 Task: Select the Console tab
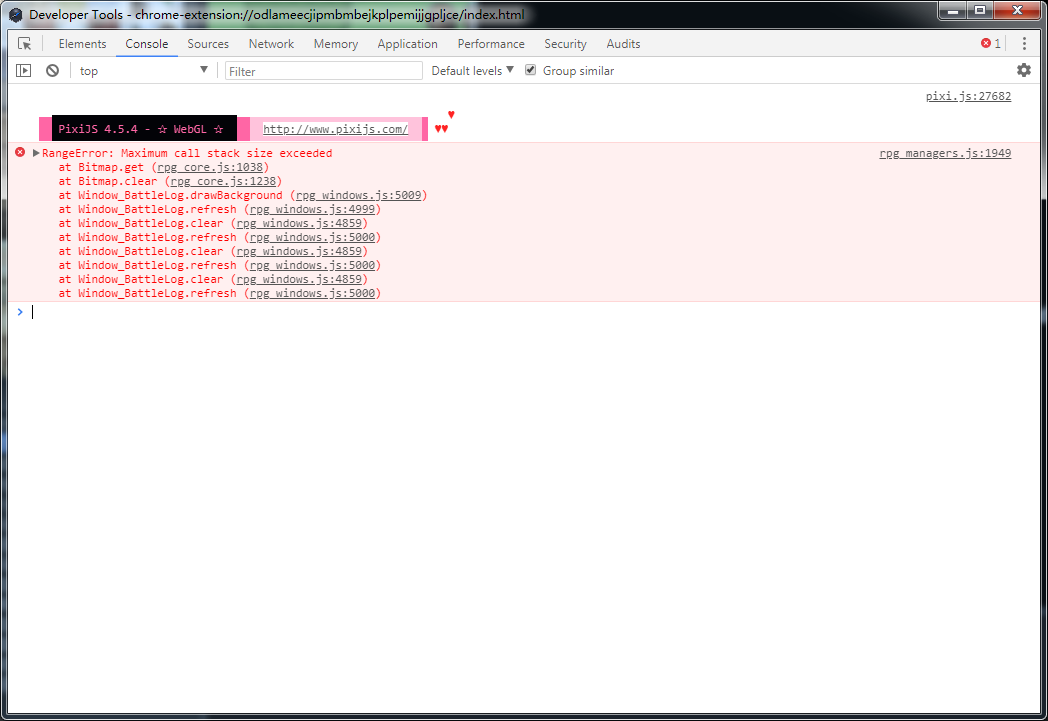coord(147,43)
